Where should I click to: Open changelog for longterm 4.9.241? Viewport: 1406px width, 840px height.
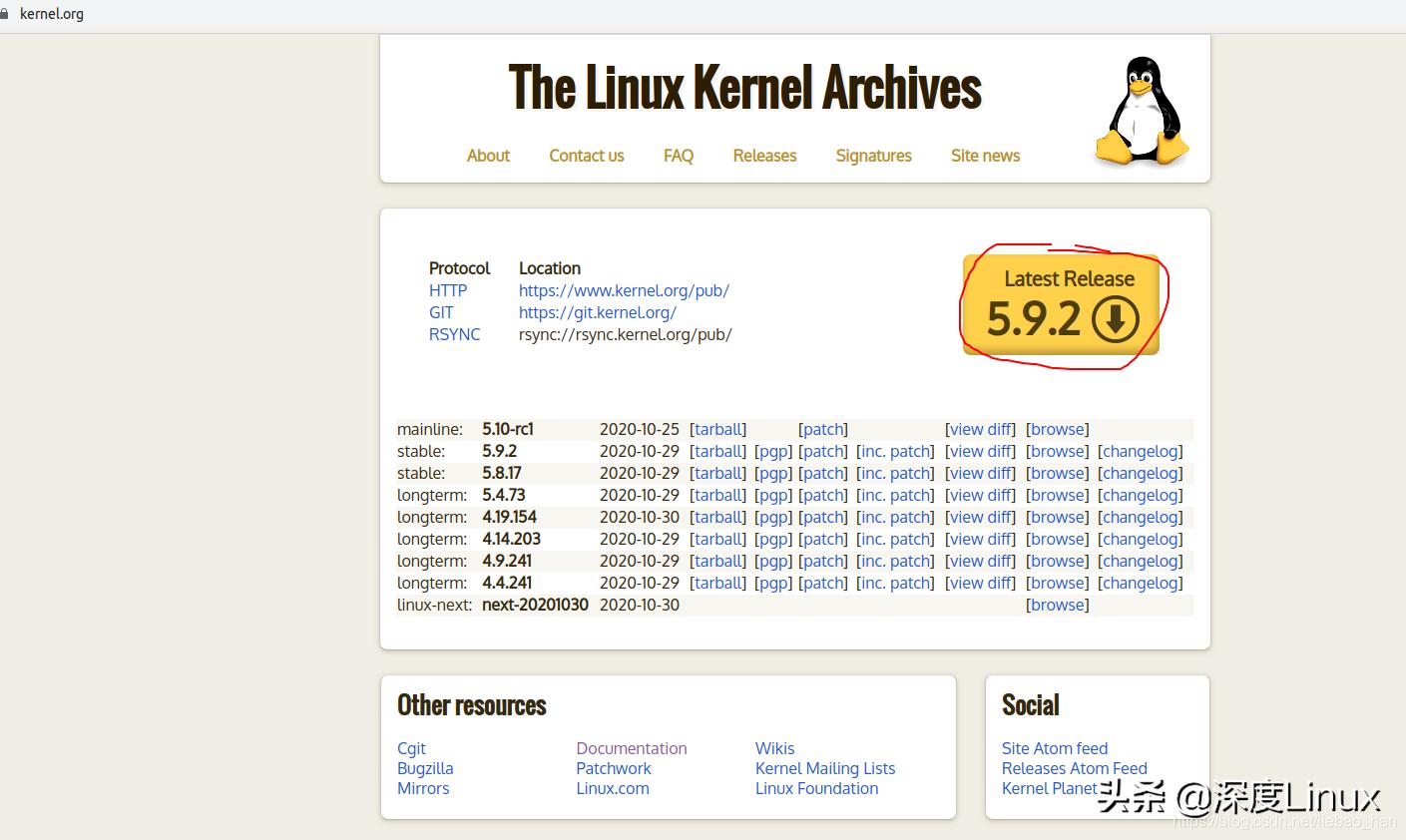[x=1140, y=561]
